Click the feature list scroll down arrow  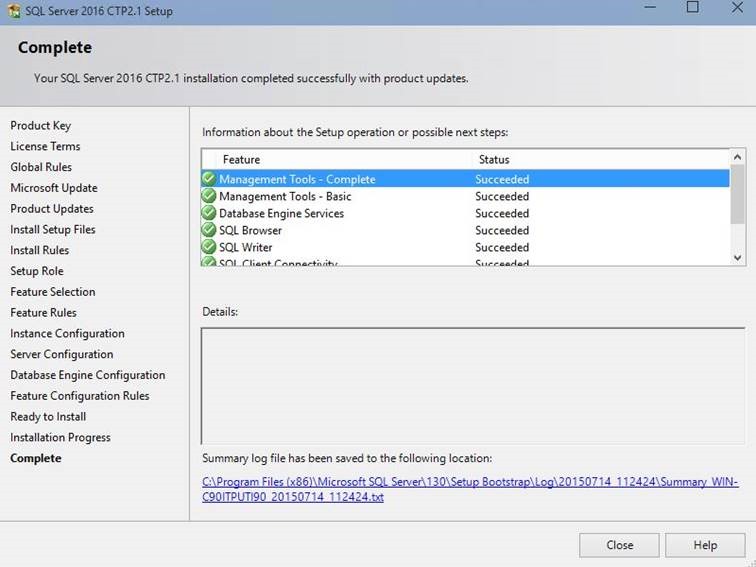737,257
